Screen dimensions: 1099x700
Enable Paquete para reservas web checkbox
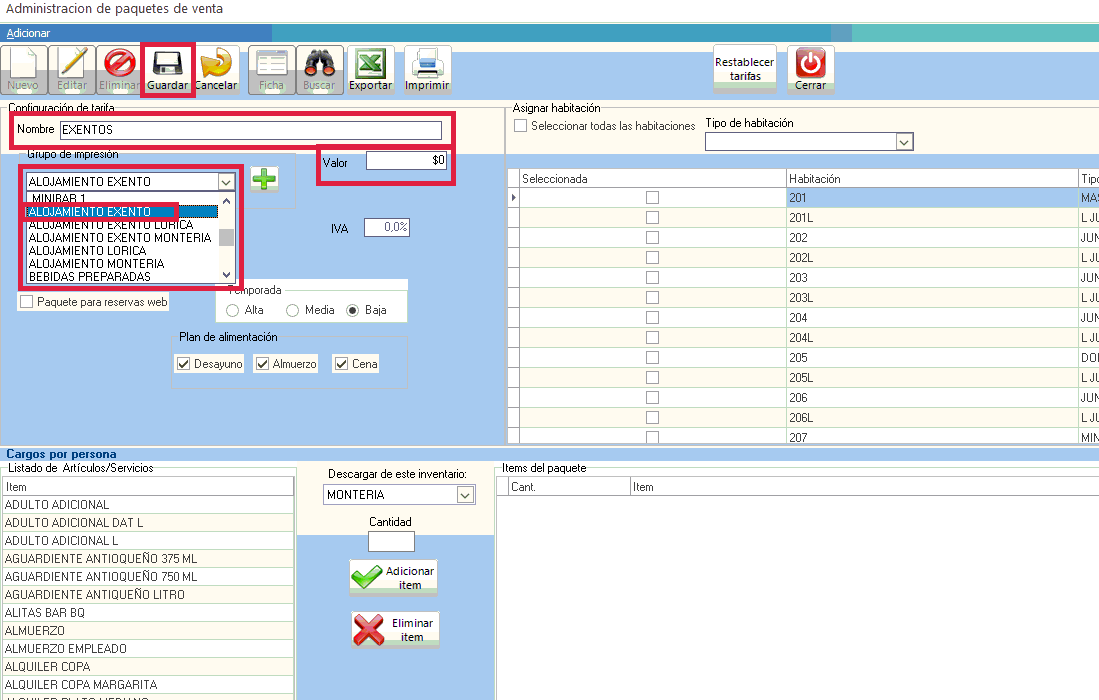click(x=27, y=302)
